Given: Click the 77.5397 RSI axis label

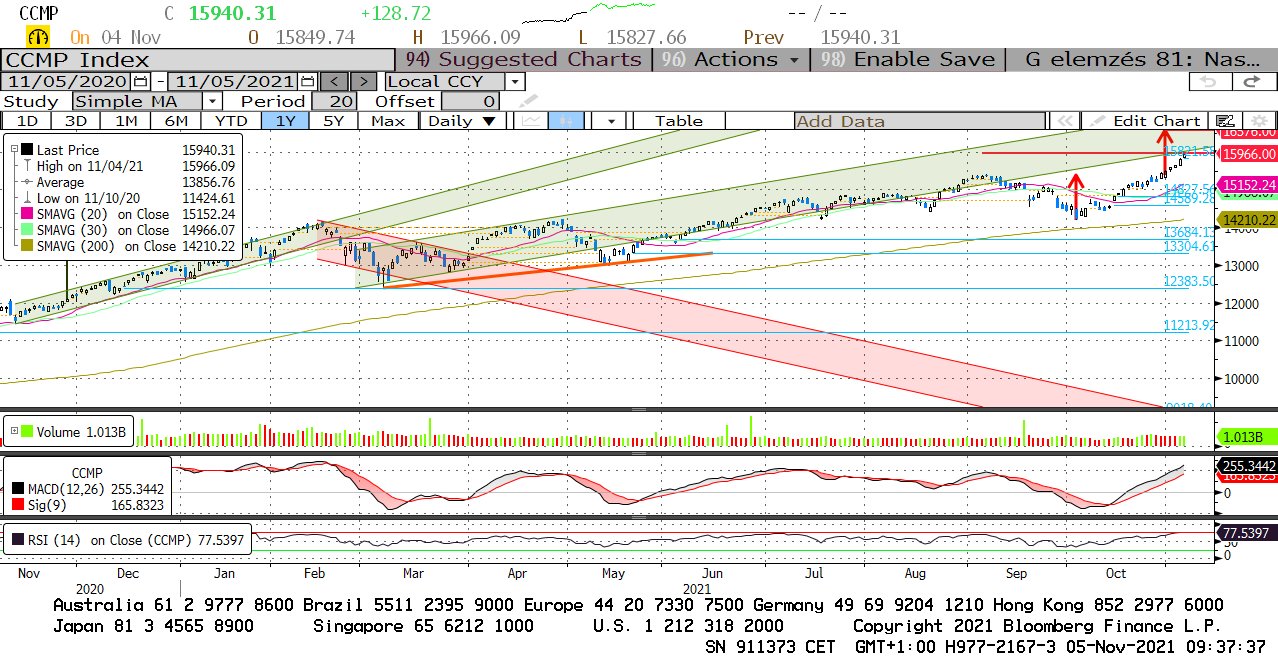Looking at the screenshot, I should (1246, 532).
